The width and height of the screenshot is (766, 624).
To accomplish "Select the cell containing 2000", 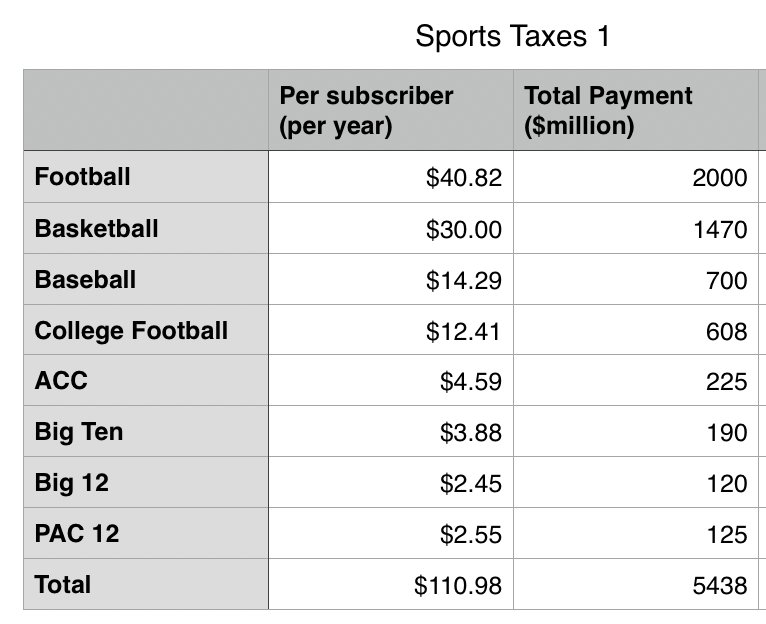I will coord(636,178).
